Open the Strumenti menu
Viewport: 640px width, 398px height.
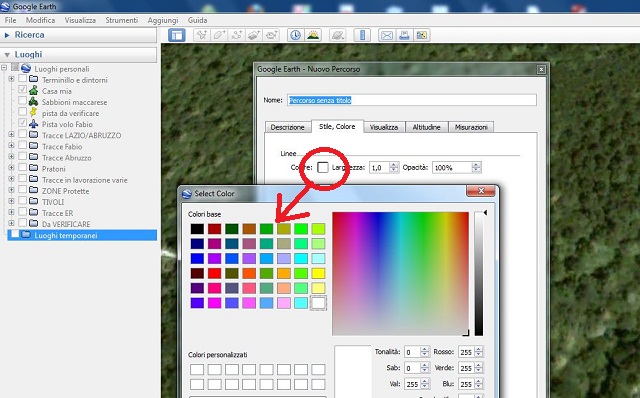tap(122, 20)
